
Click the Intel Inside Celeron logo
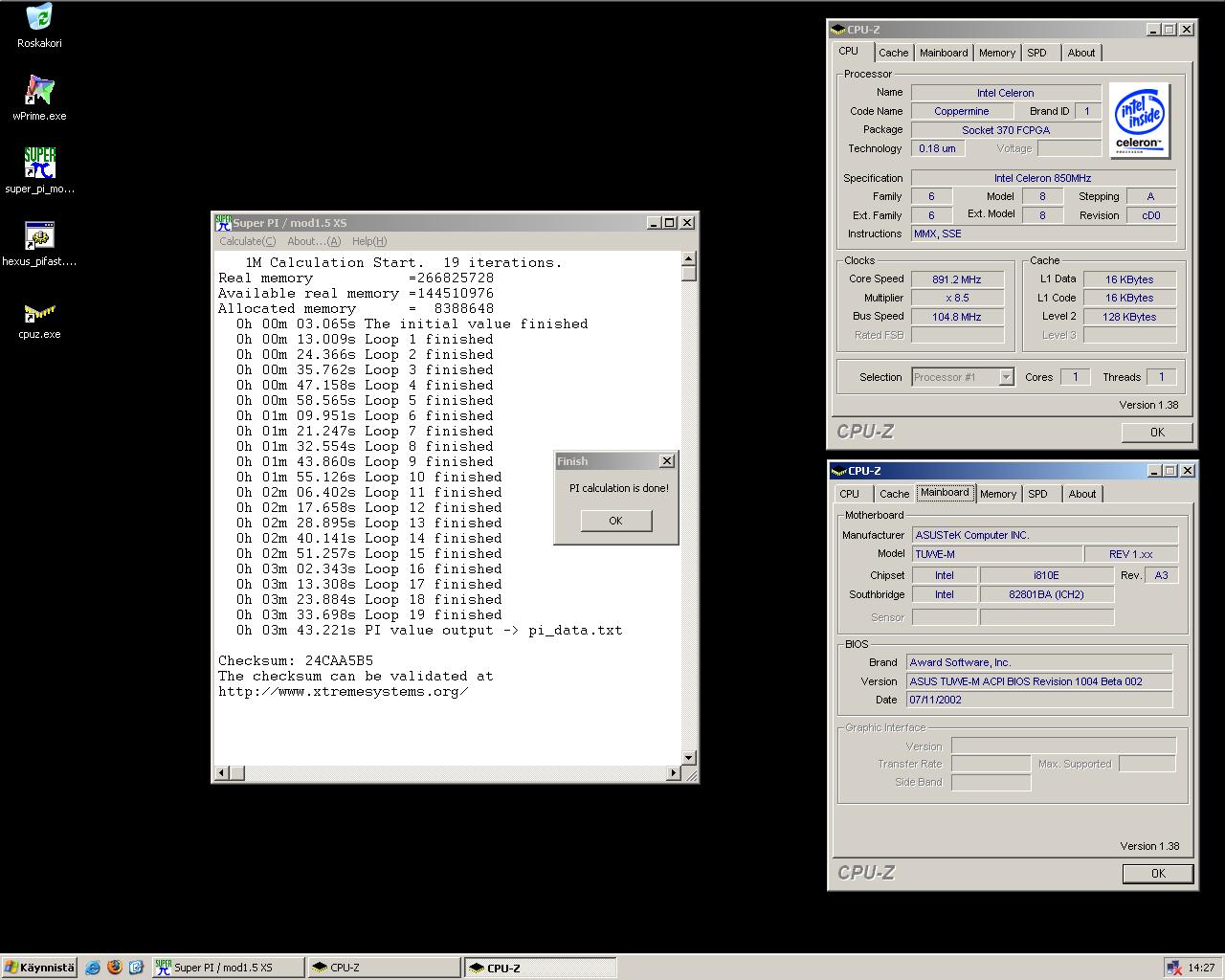pos(1140,121)
